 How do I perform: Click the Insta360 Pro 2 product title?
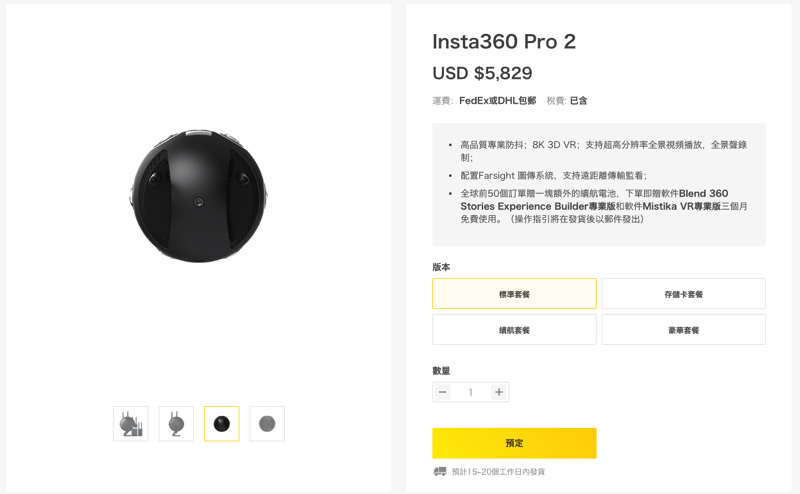click(x=504, y=42)
